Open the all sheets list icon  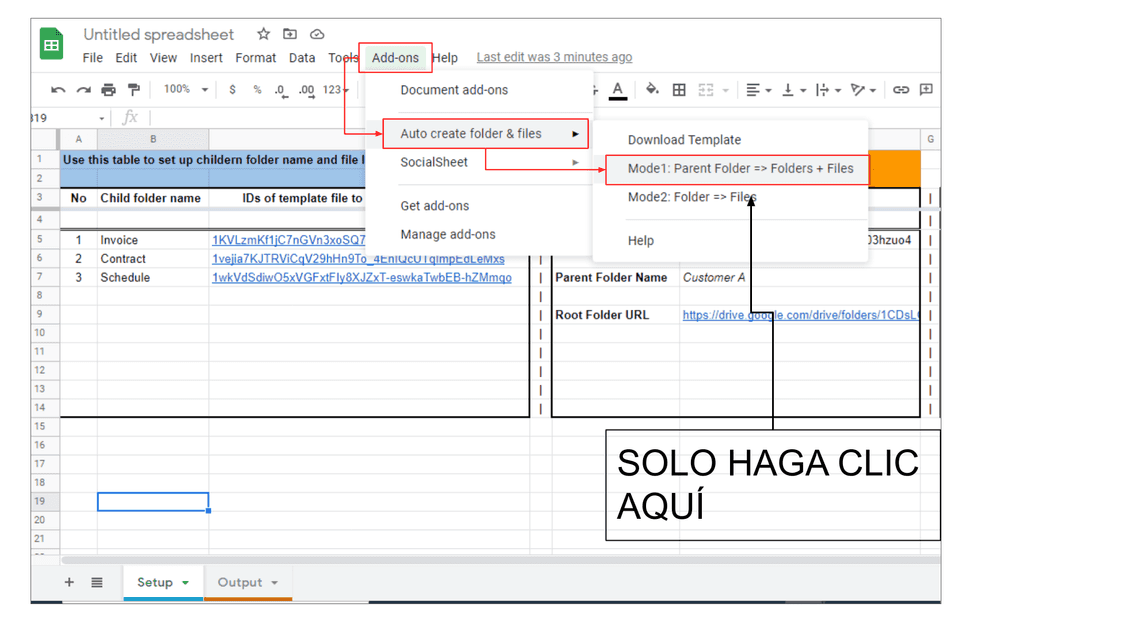click(97, 582)
